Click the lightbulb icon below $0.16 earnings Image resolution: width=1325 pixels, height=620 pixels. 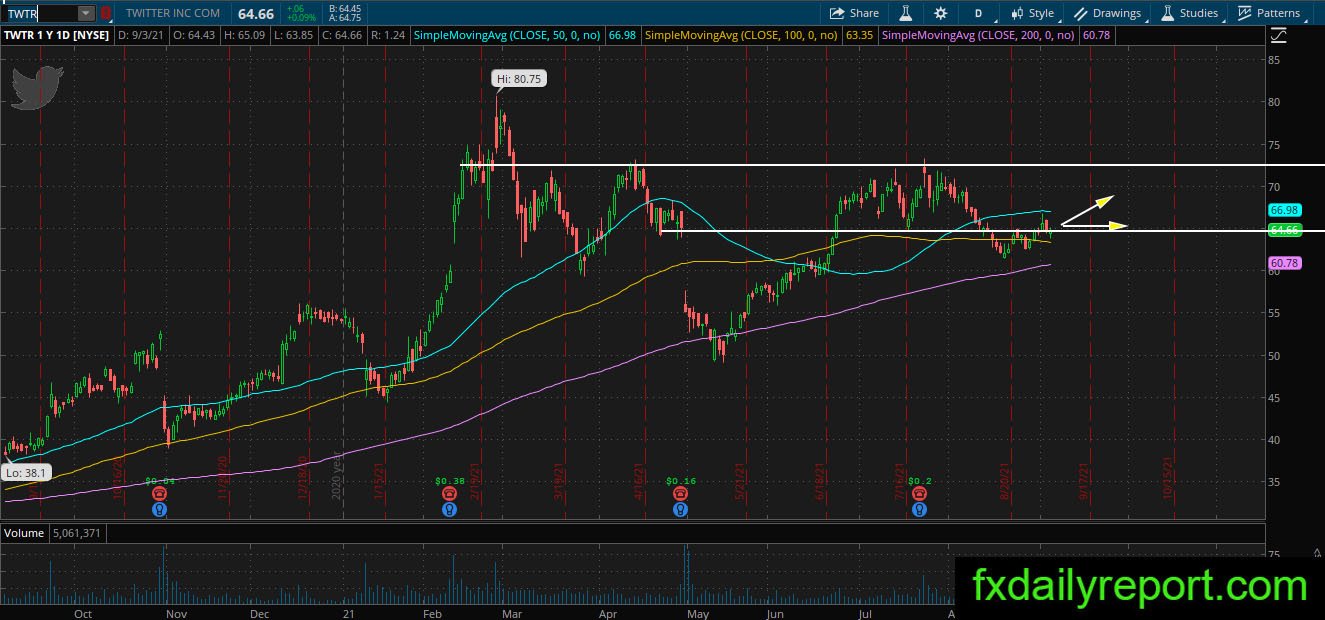coord(680,509)
